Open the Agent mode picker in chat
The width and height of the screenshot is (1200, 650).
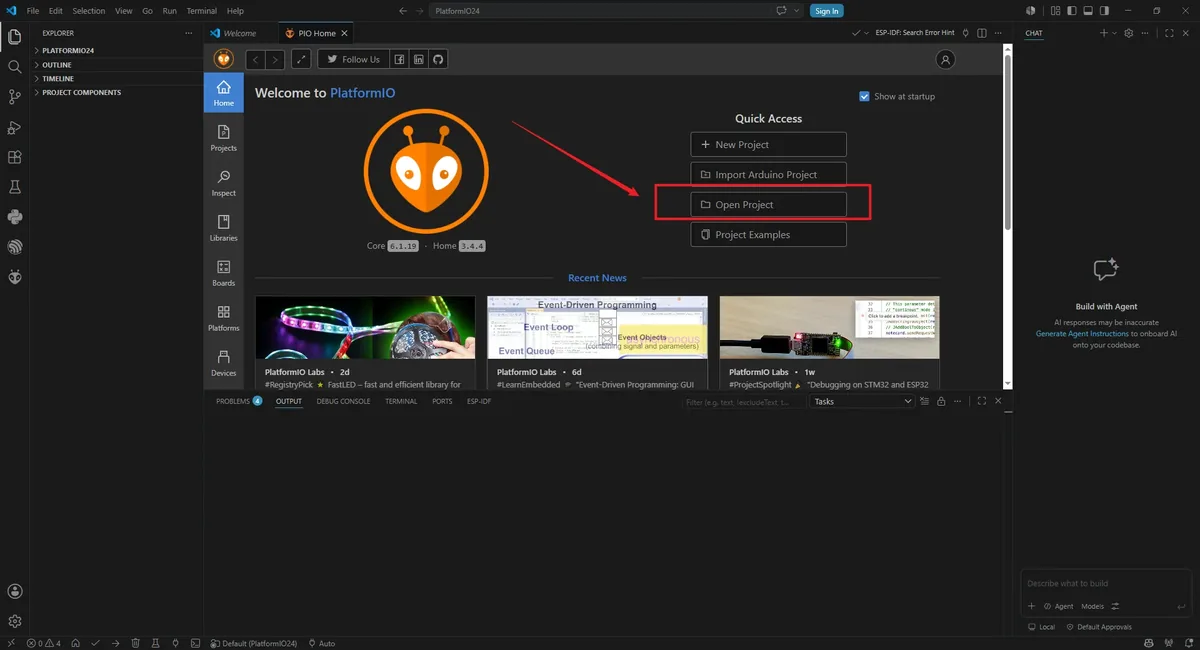click(1058, 606)
